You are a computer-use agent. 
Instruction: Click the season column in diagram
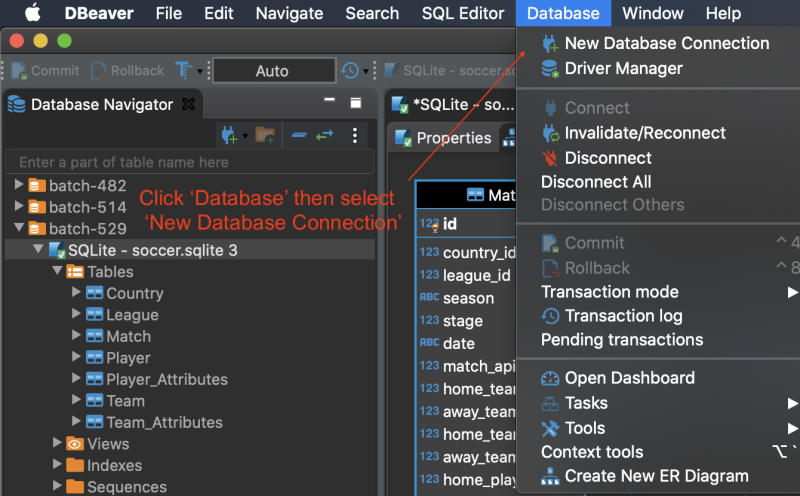(468, 298)
